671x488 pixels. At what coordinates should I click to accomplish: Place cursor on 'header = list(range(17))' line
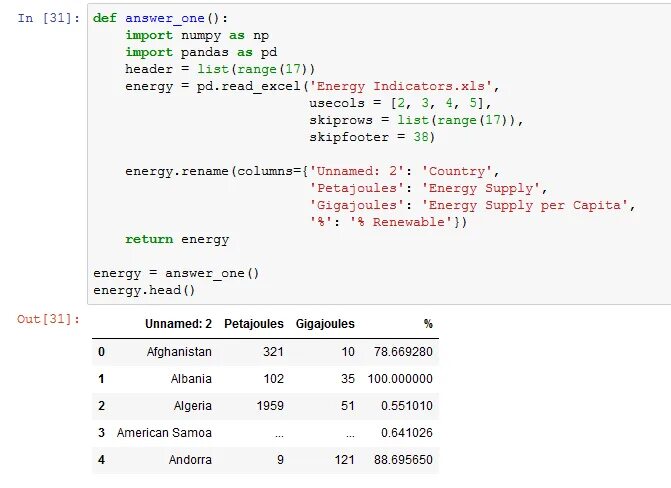[x=220, y=69]
